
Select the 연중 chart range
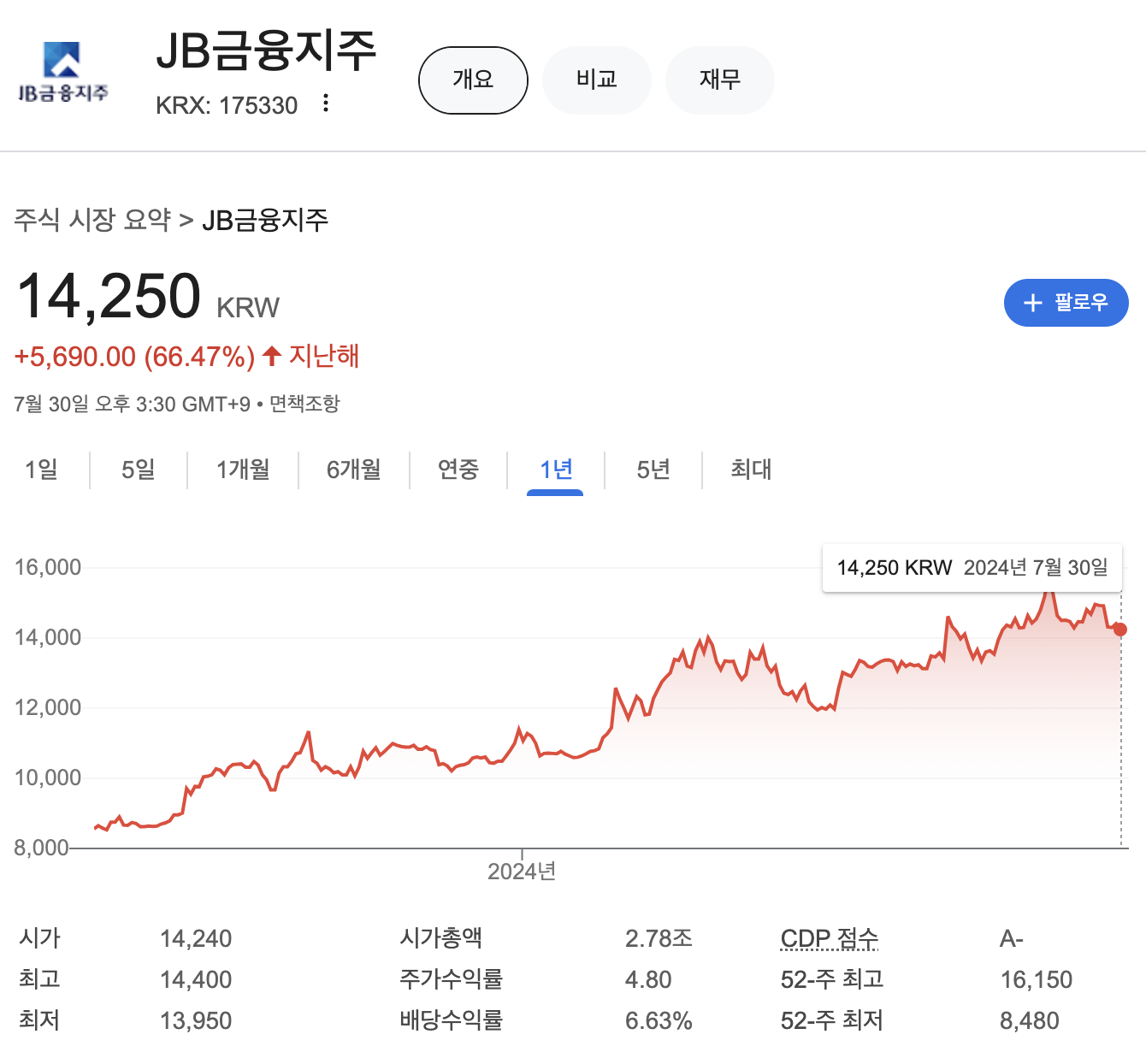458,470
